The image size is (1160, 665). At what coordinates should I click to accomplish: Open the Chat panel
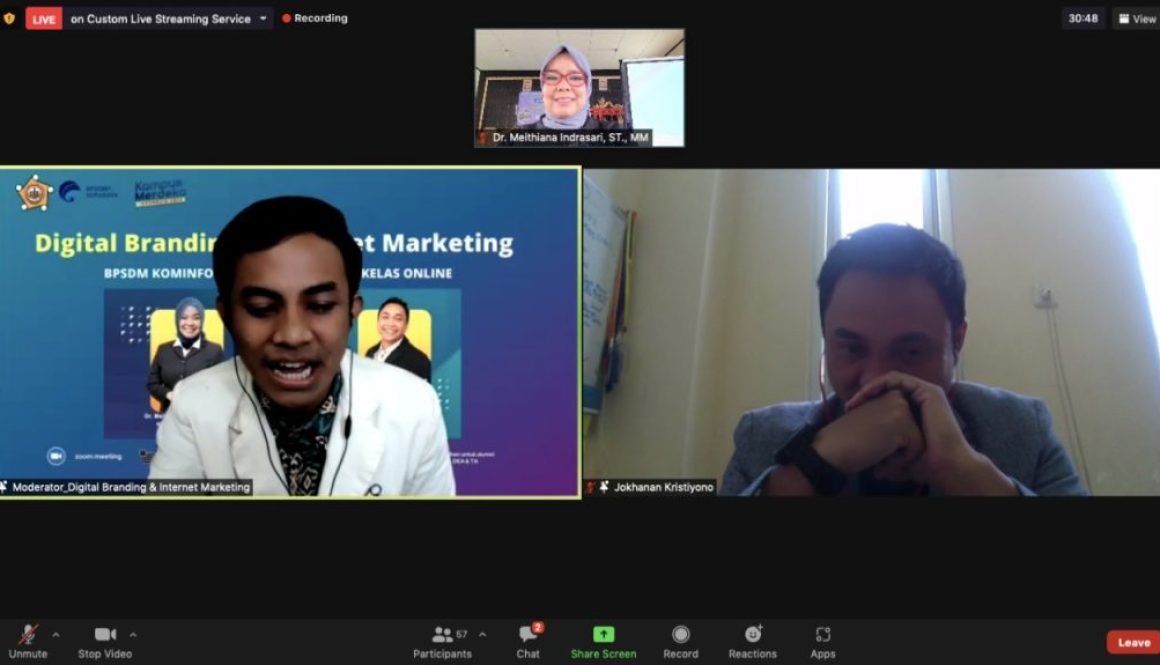pos(528,640)
